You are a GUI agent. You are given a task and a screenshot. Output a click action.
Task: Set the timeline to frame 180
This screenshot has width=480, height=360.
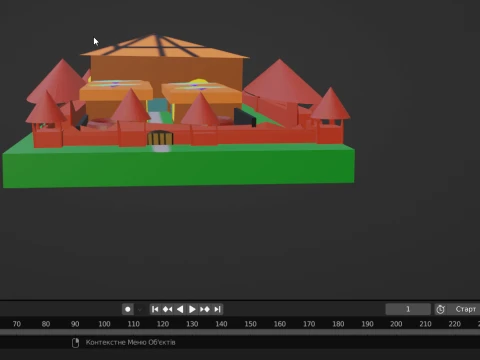[338, 324]
